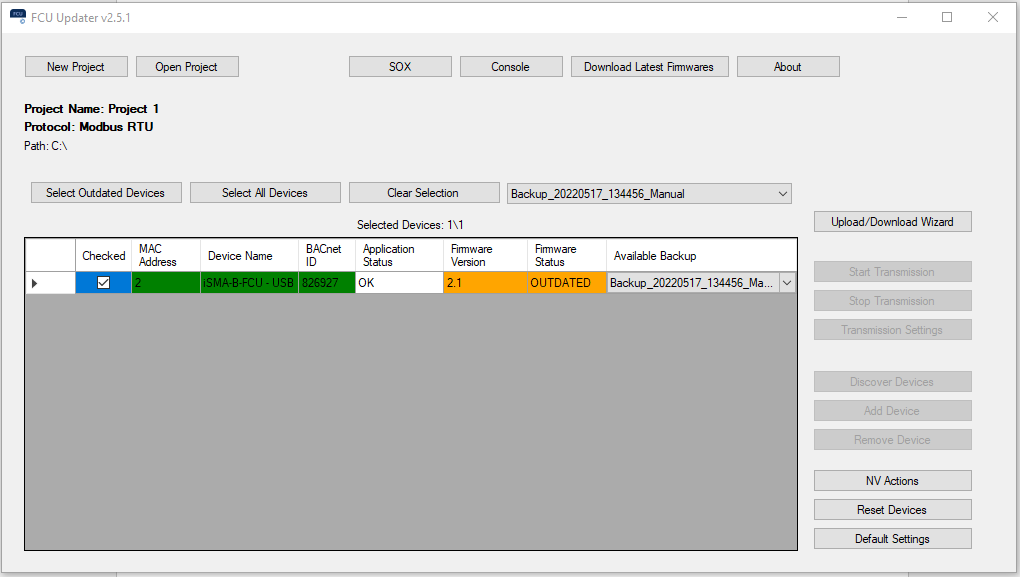Image resolution: width=1020 pixels, height=577 pixels.
Task: Clear Selection of devices
Action: pyautogui.click(x=423, y=193)
